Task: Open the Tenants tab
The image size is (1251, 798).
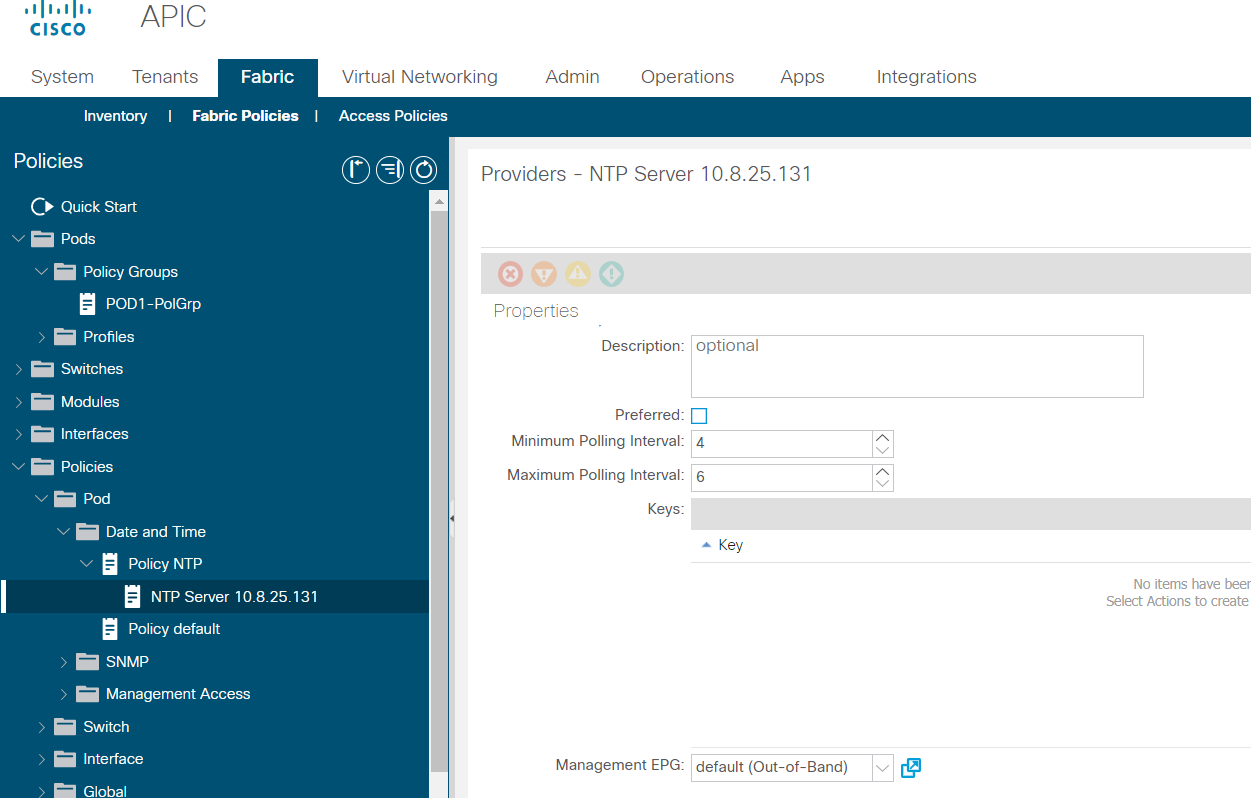Action: [165, 77]
